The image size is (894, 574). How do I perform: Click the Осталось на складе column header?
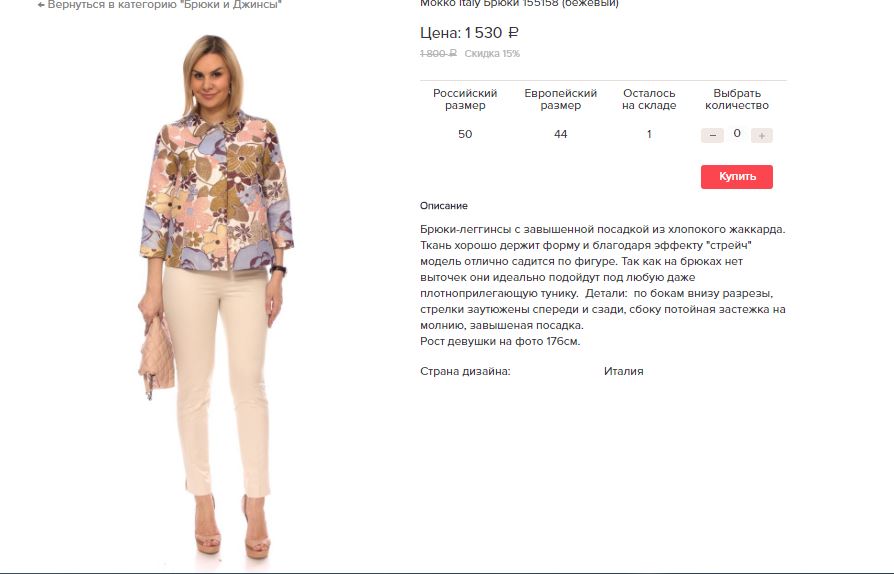(649, 99)
